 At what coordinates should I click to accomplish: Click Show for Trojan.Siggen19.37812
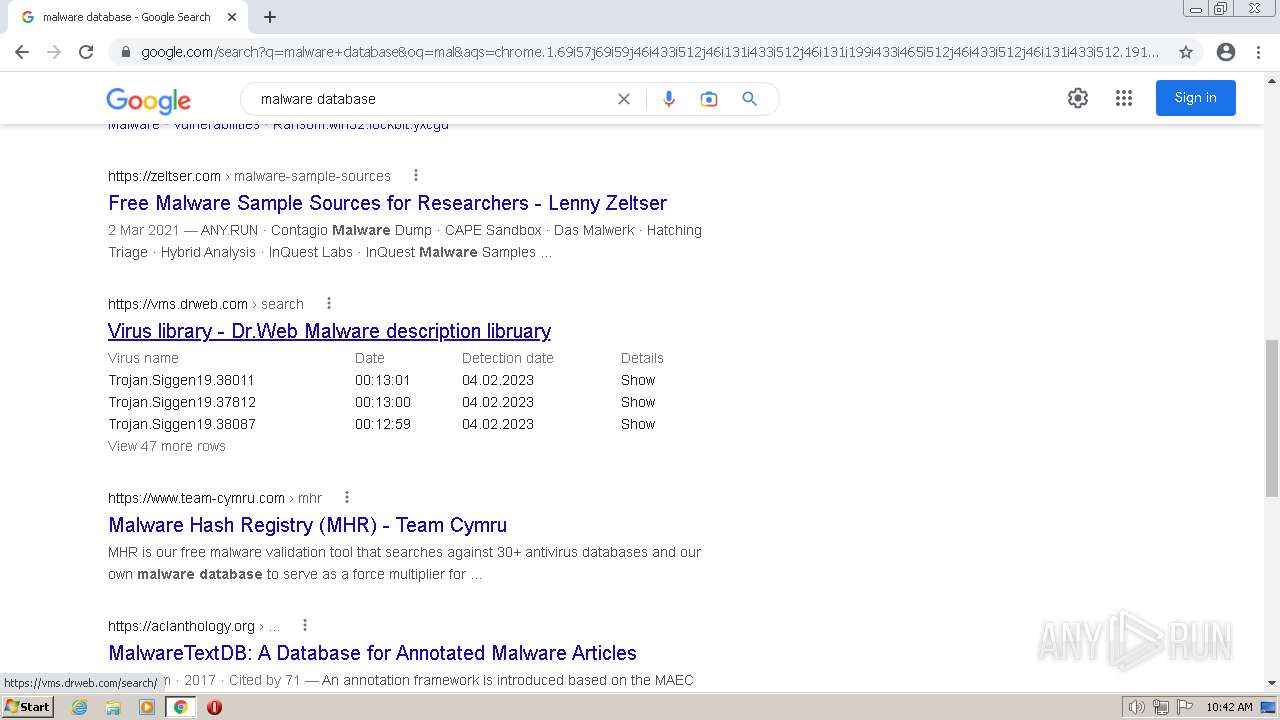coord(638,402)
